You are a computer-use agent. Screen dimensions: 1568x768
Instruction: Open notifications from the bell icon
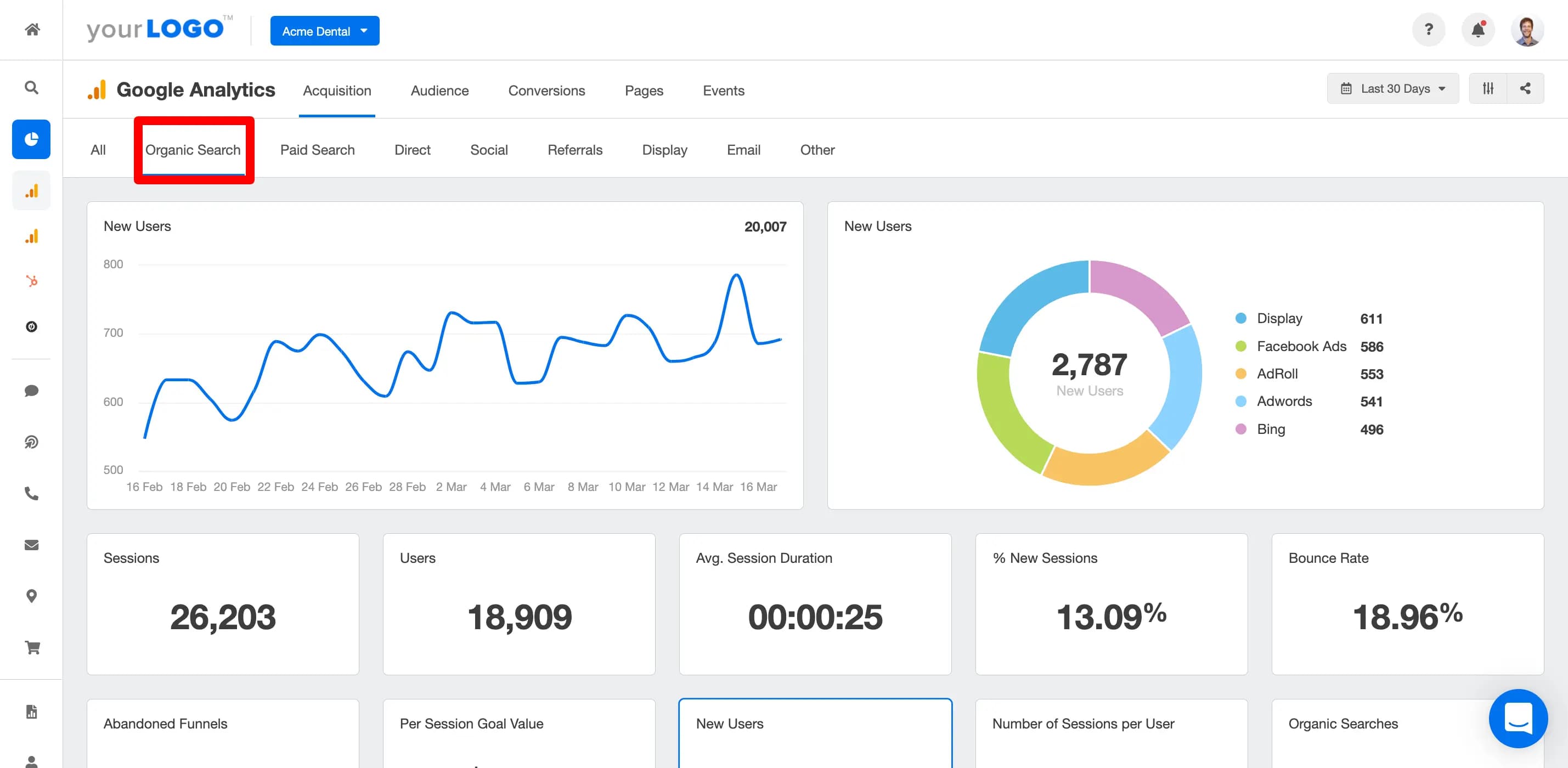(1478, 29)
